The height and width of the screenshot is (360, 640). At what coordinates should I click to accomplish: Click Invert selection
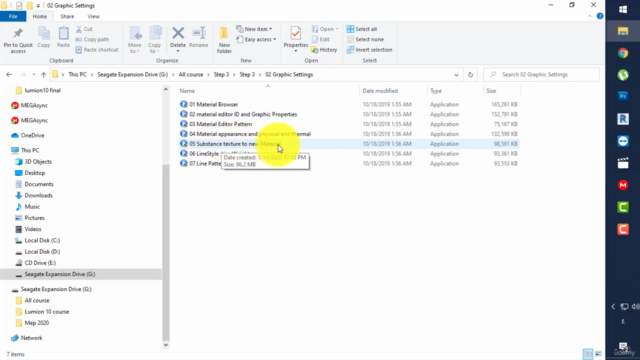369,50
